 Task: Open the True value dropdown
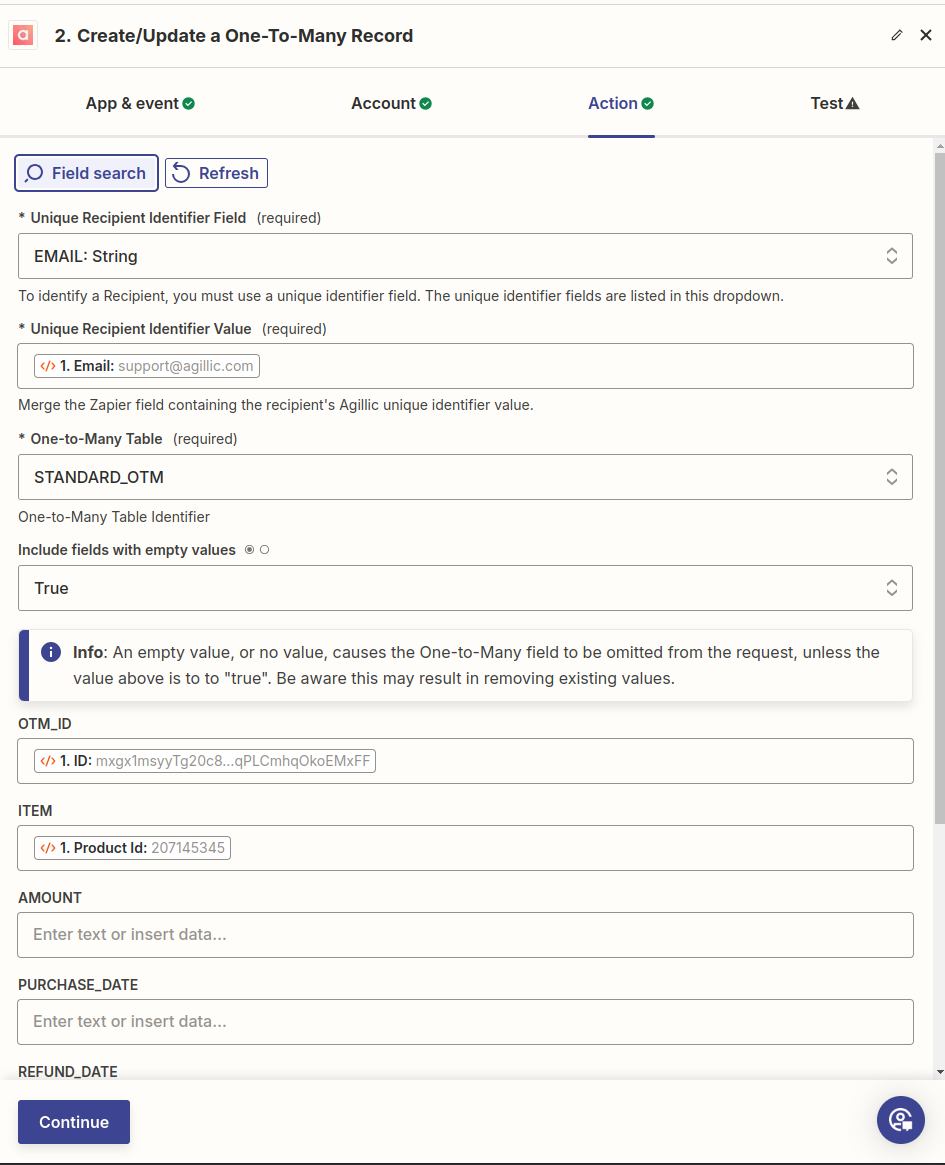[x=465, y=588]
